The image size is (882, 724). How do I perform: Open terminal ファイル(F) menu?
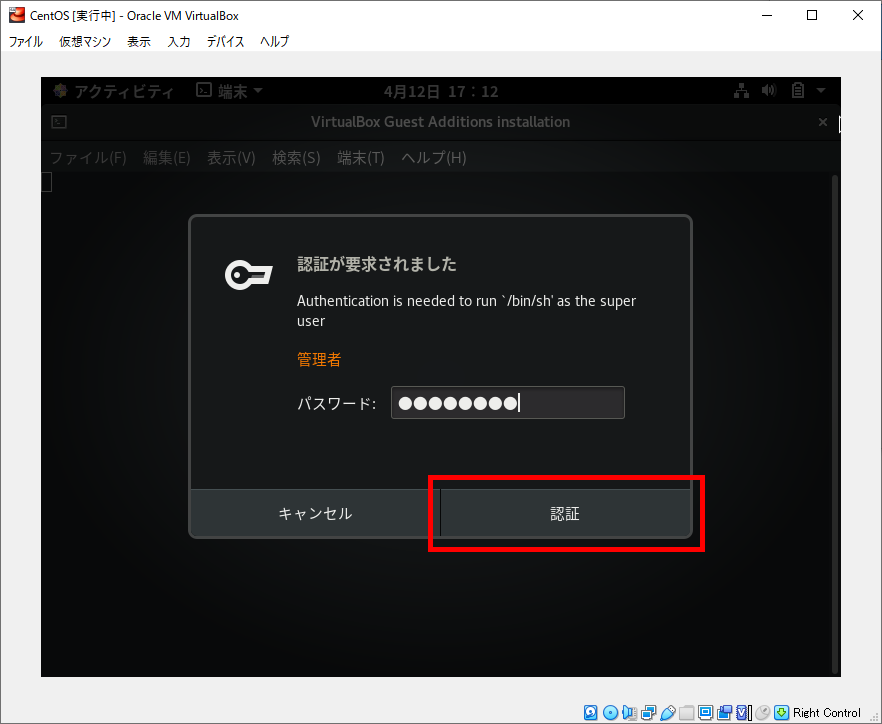coord(88,158)
